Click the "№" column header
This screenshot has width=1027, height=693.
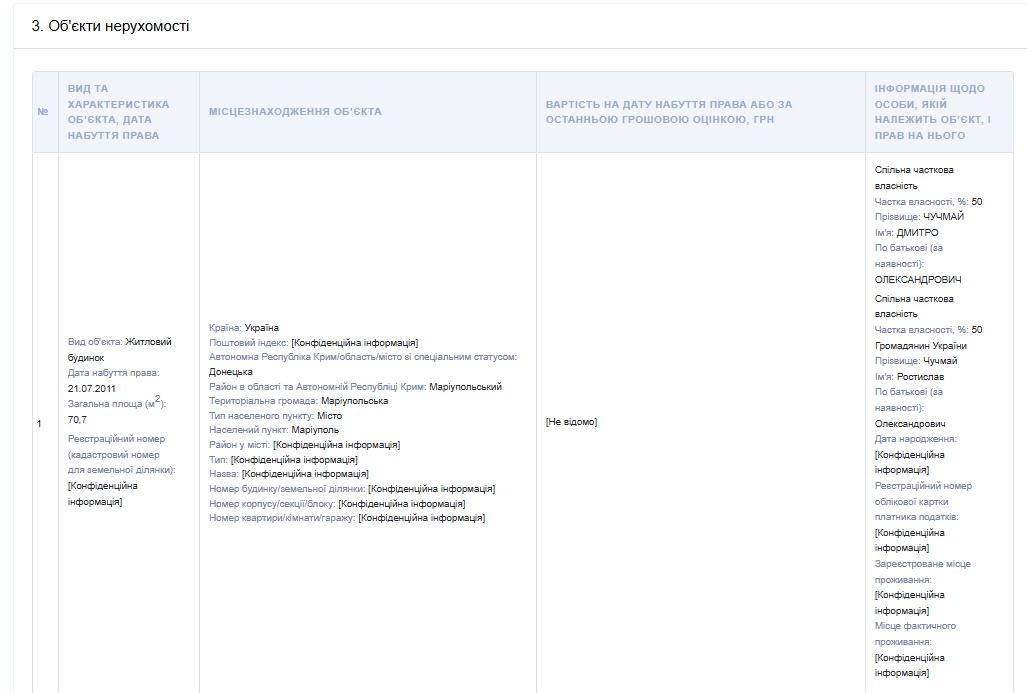43,112
